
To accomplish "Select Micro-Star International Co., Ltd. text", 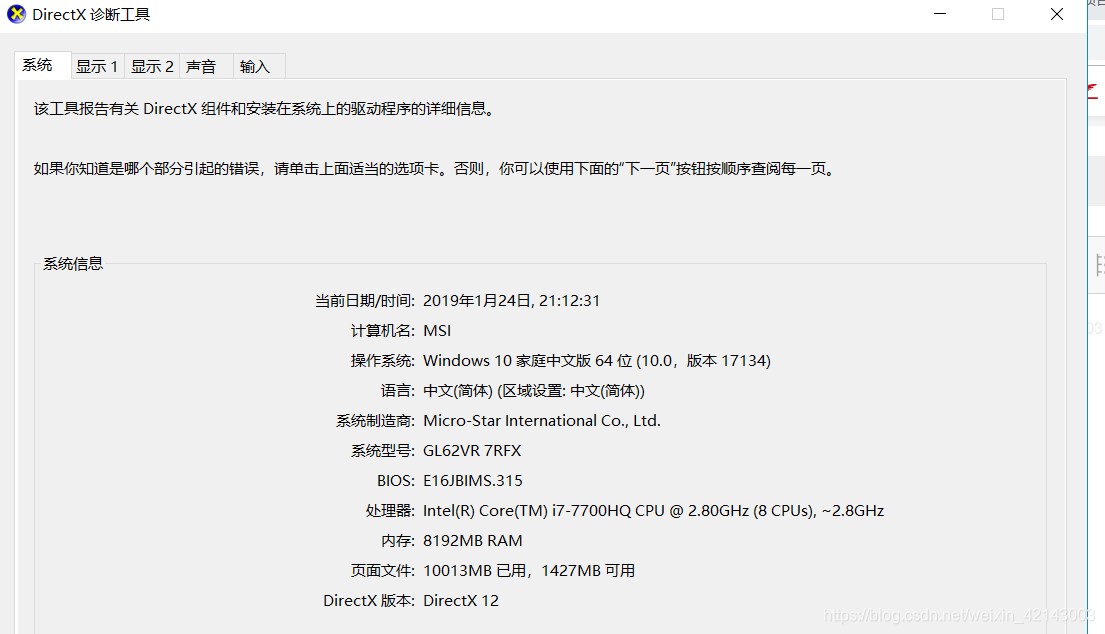I will pos(542,421).
